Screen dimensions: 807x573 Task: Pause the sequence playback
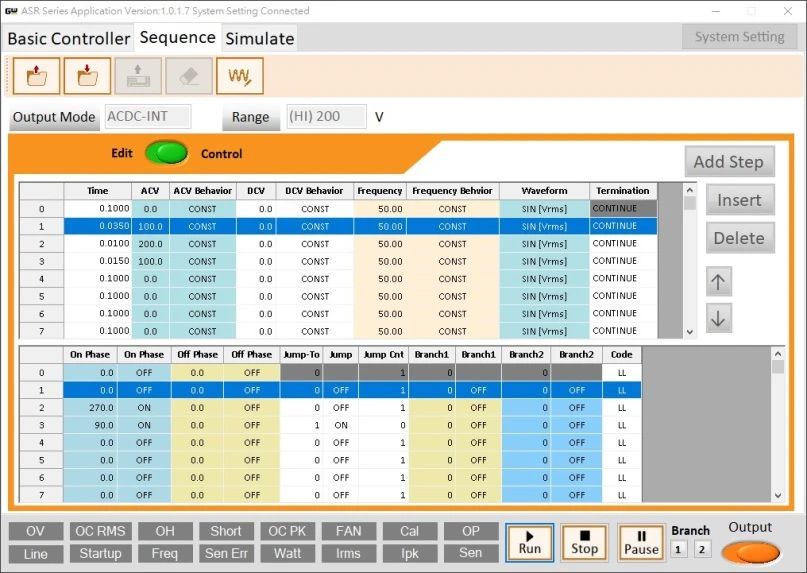(x=641, y=543)
